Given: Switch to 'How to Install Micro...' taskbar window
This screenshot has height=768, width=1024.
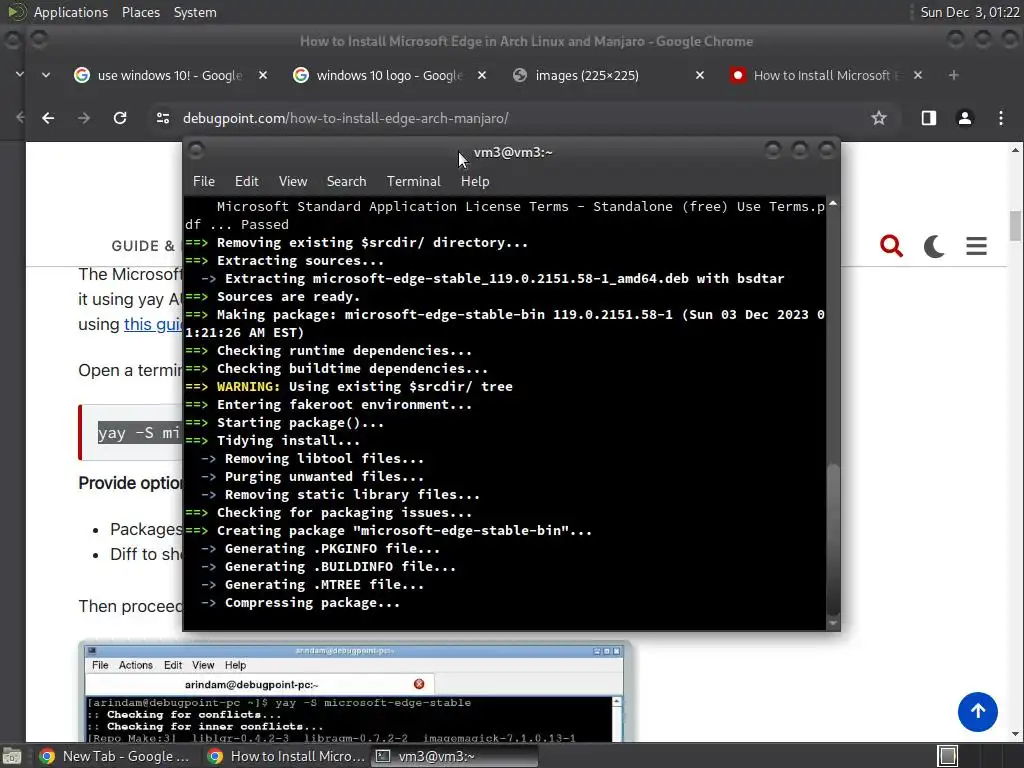Looking at the screenshot, I should 285,756.
